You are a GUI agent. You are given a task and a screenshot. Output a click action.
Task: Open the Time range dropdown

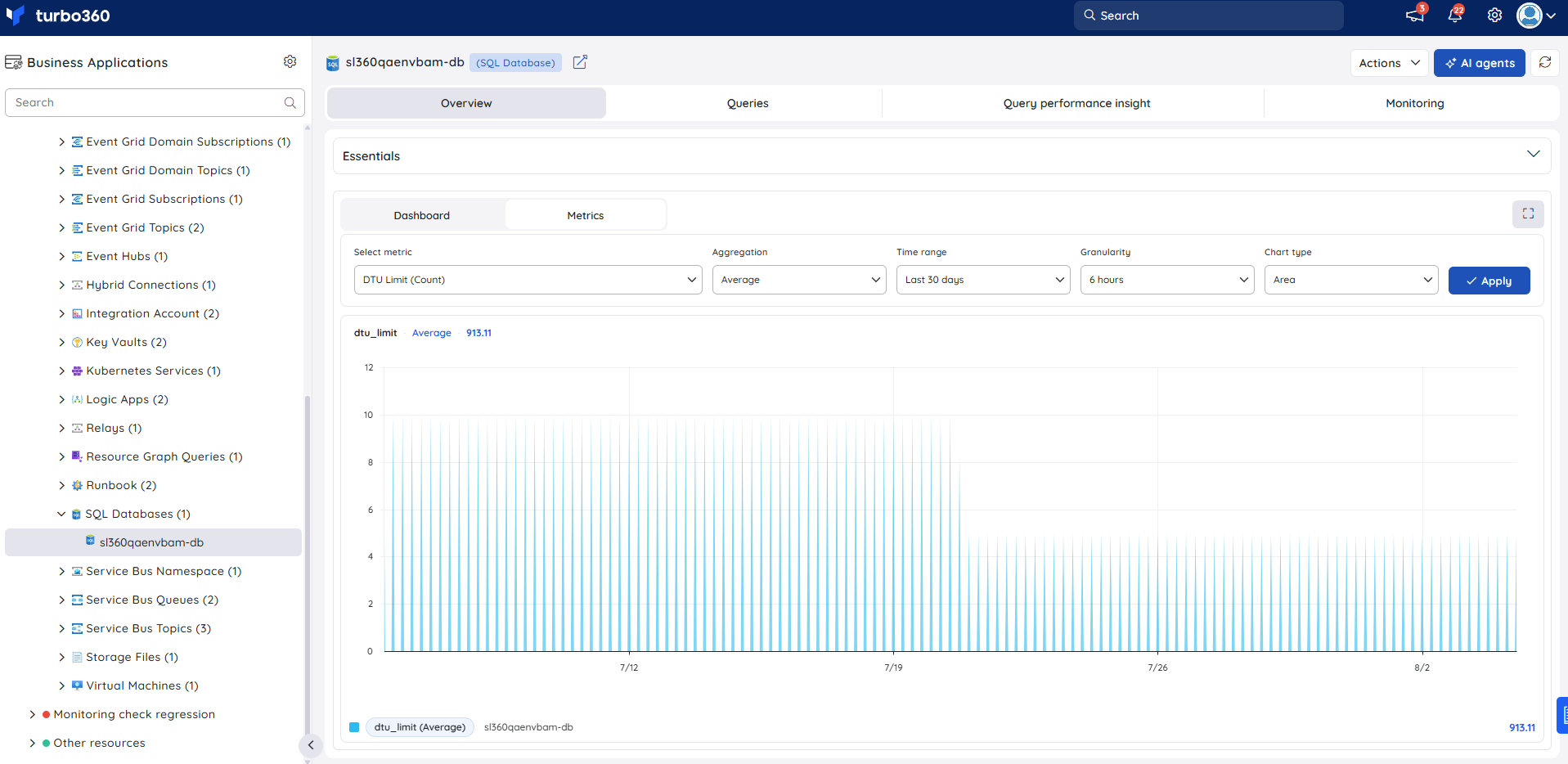click(x=983, y=280)
